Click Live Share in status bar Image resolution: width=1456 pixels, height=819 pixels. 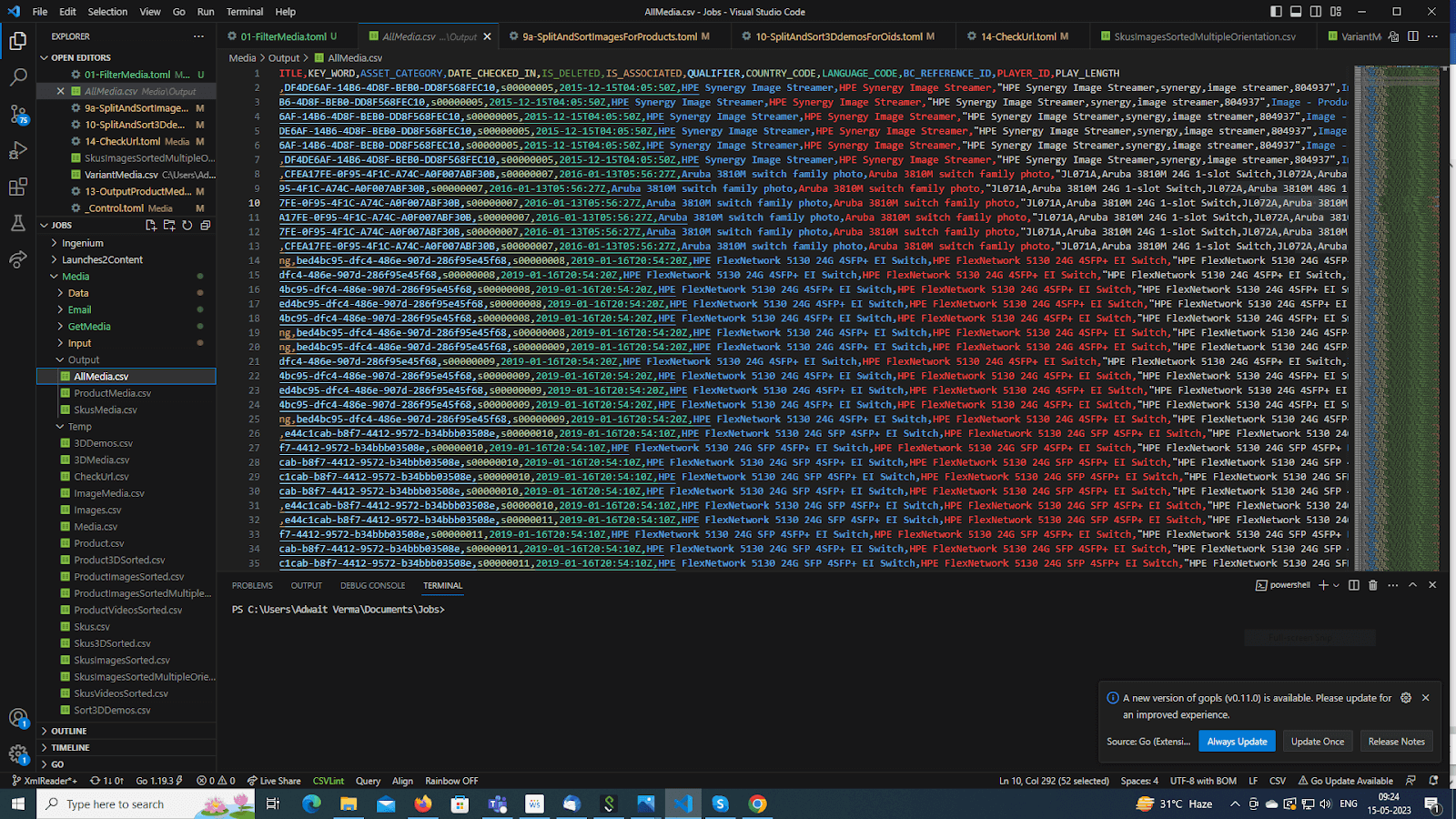274,781
